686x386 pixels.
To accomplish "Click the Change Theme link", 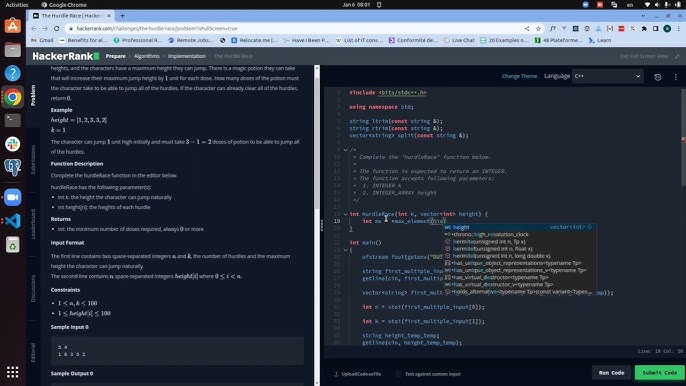I will pos(519,76).
